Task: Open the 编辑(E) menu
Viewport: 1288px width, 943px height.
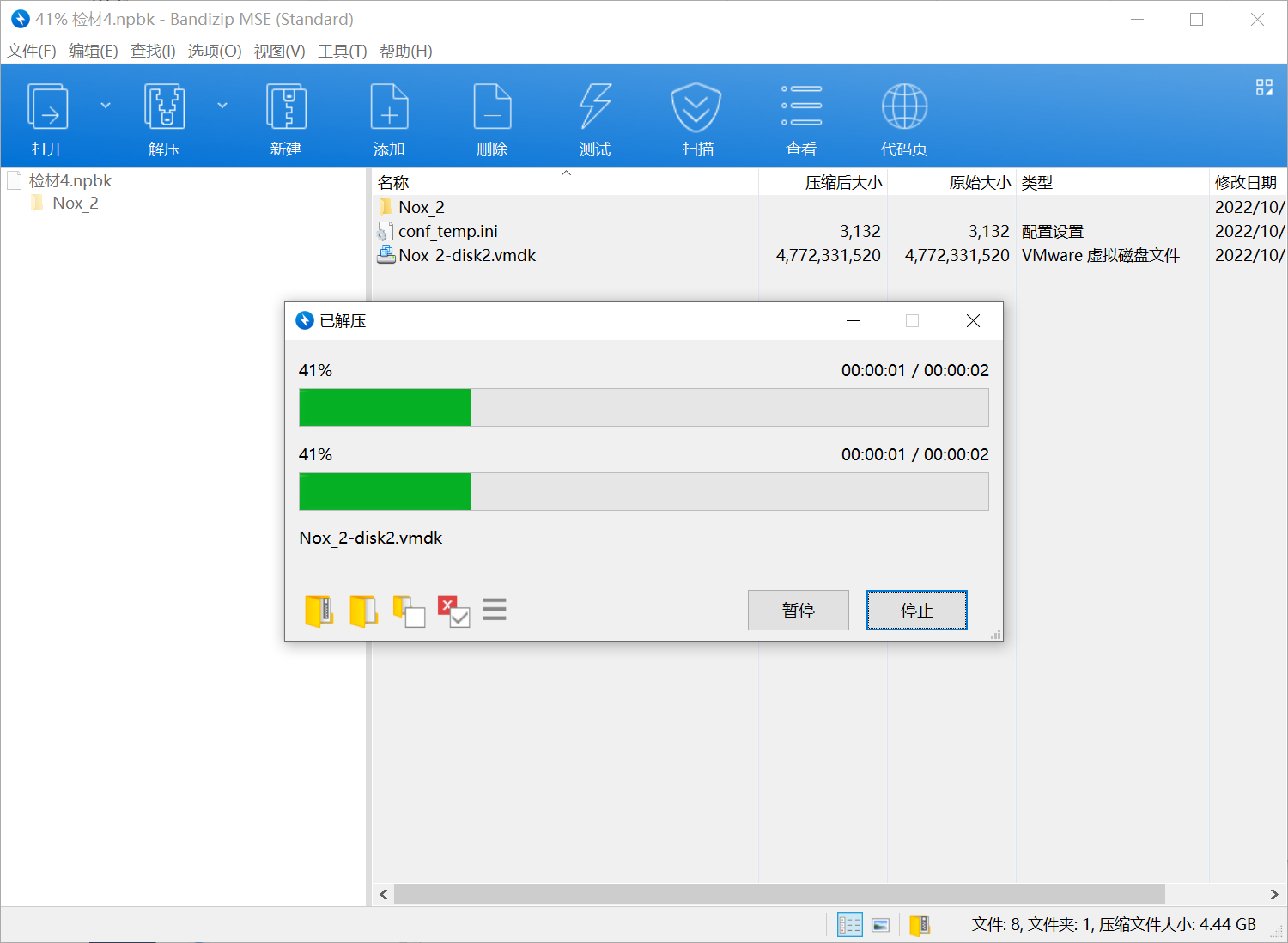Action: coord(93,51)
